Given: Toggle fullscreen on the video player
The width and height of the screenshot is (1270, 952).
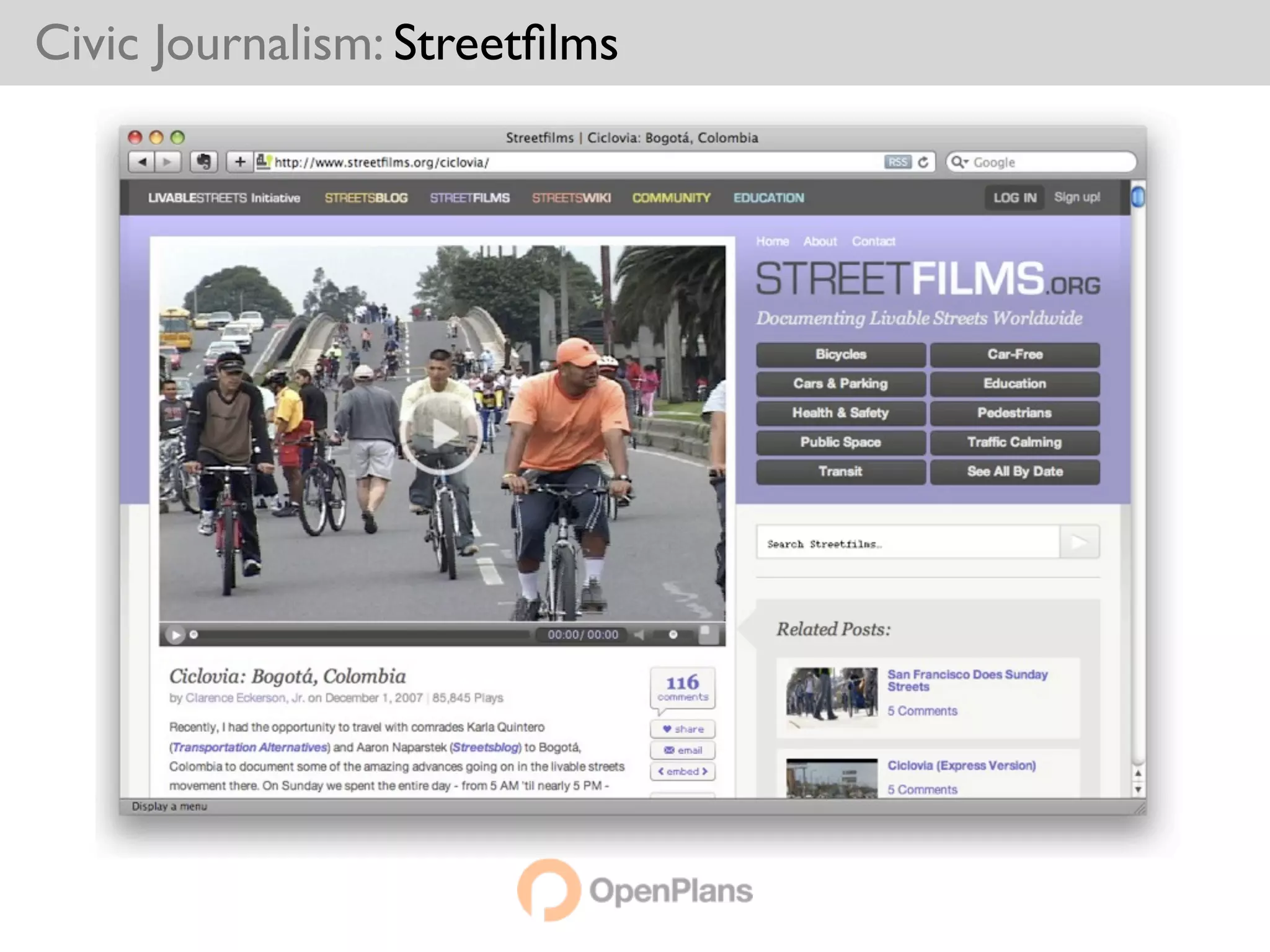Looking at the screenshot, I should (708, 634).
